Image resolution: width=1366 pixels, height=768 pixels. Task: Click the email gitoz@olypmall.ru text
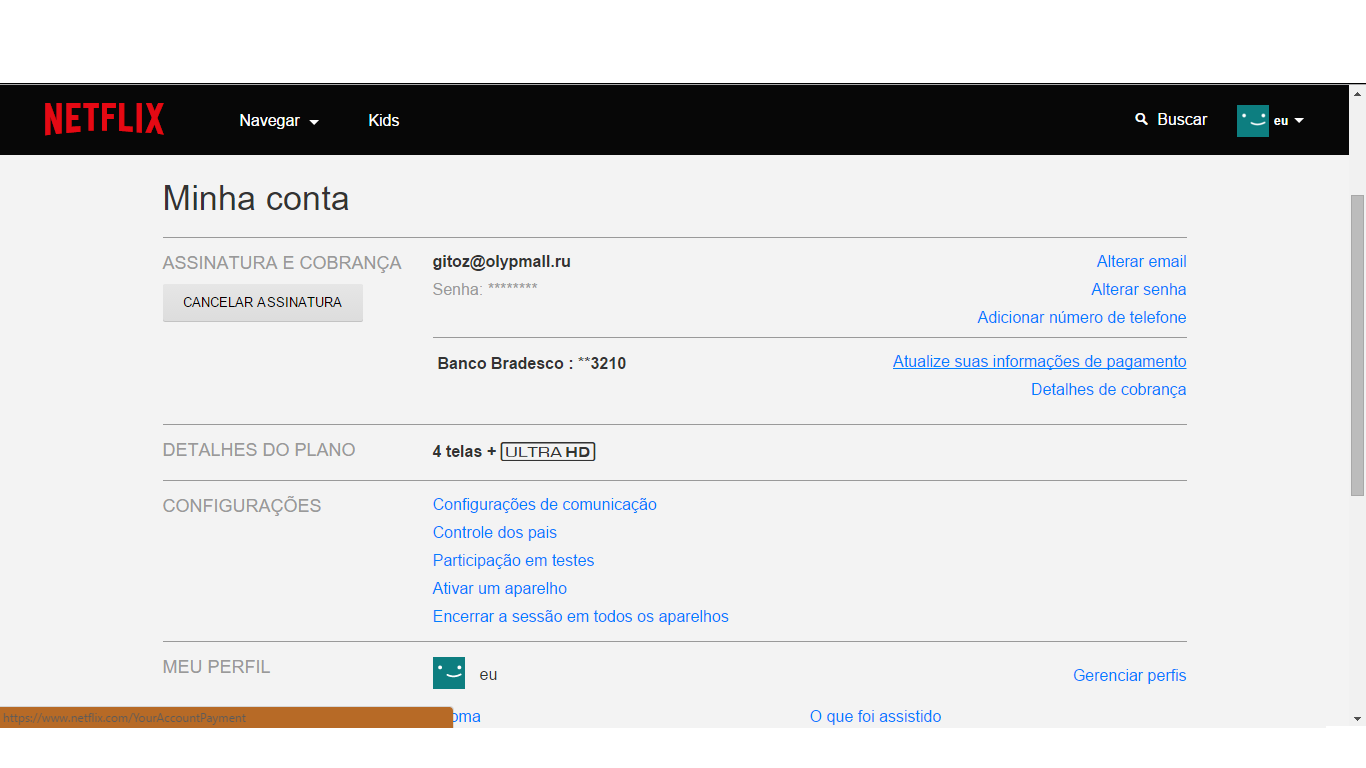pyautogui.click(x=502, y=261)
